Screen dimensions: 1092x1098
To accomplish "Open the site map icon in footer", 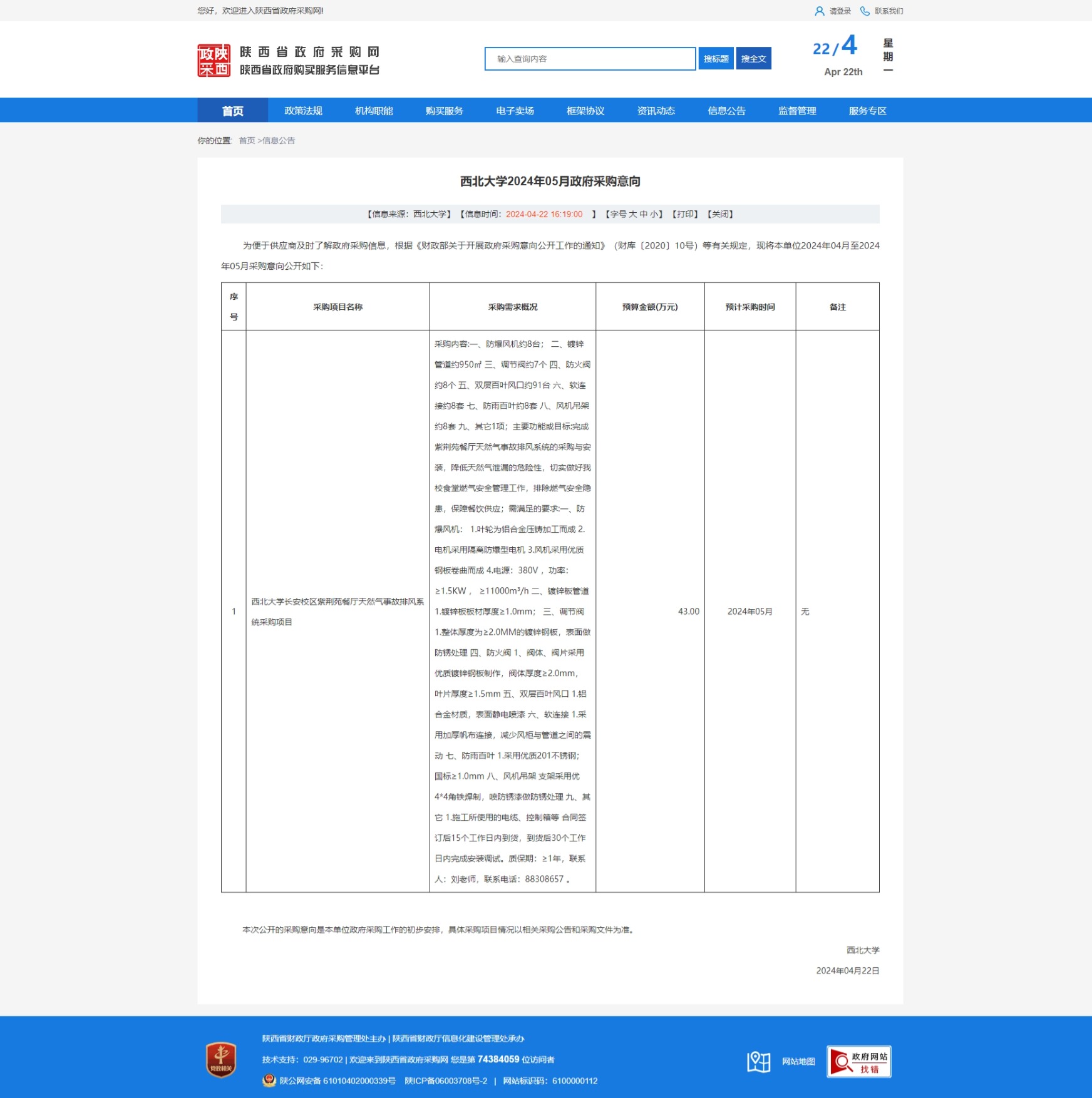I will click(758, 1062).
